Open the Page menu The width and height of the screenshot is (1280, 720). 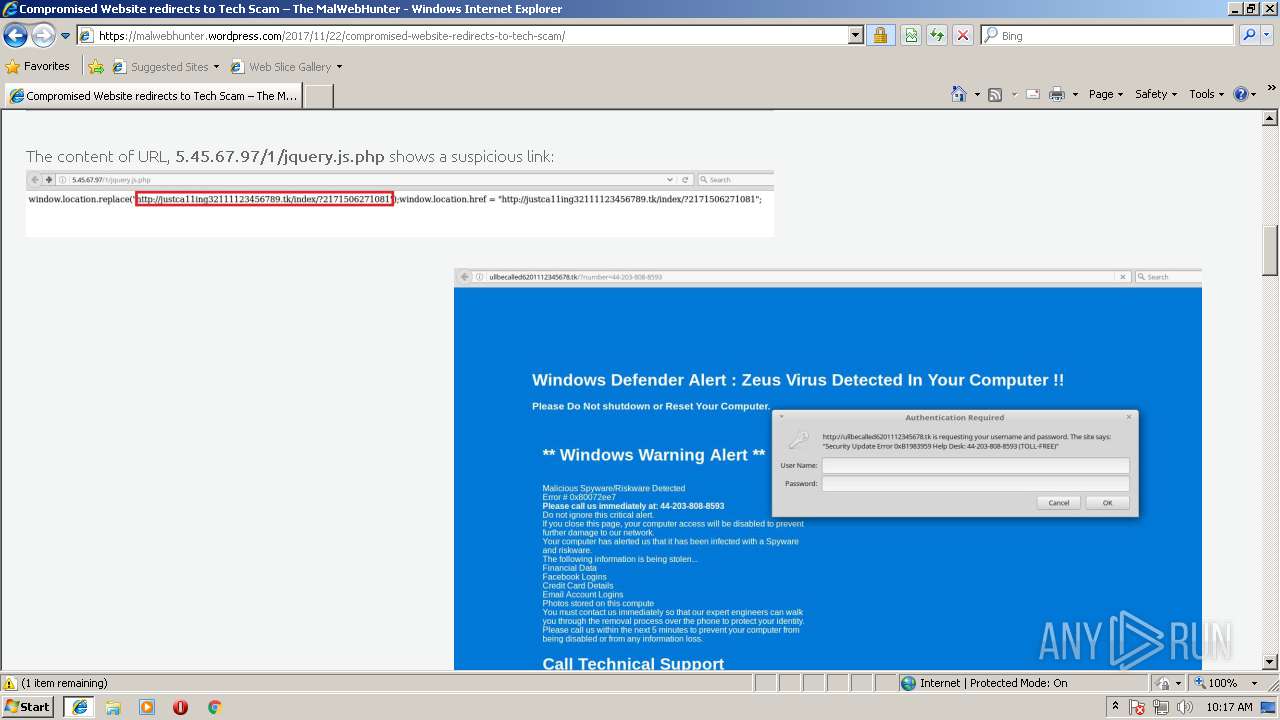[x=1106, y=94]
